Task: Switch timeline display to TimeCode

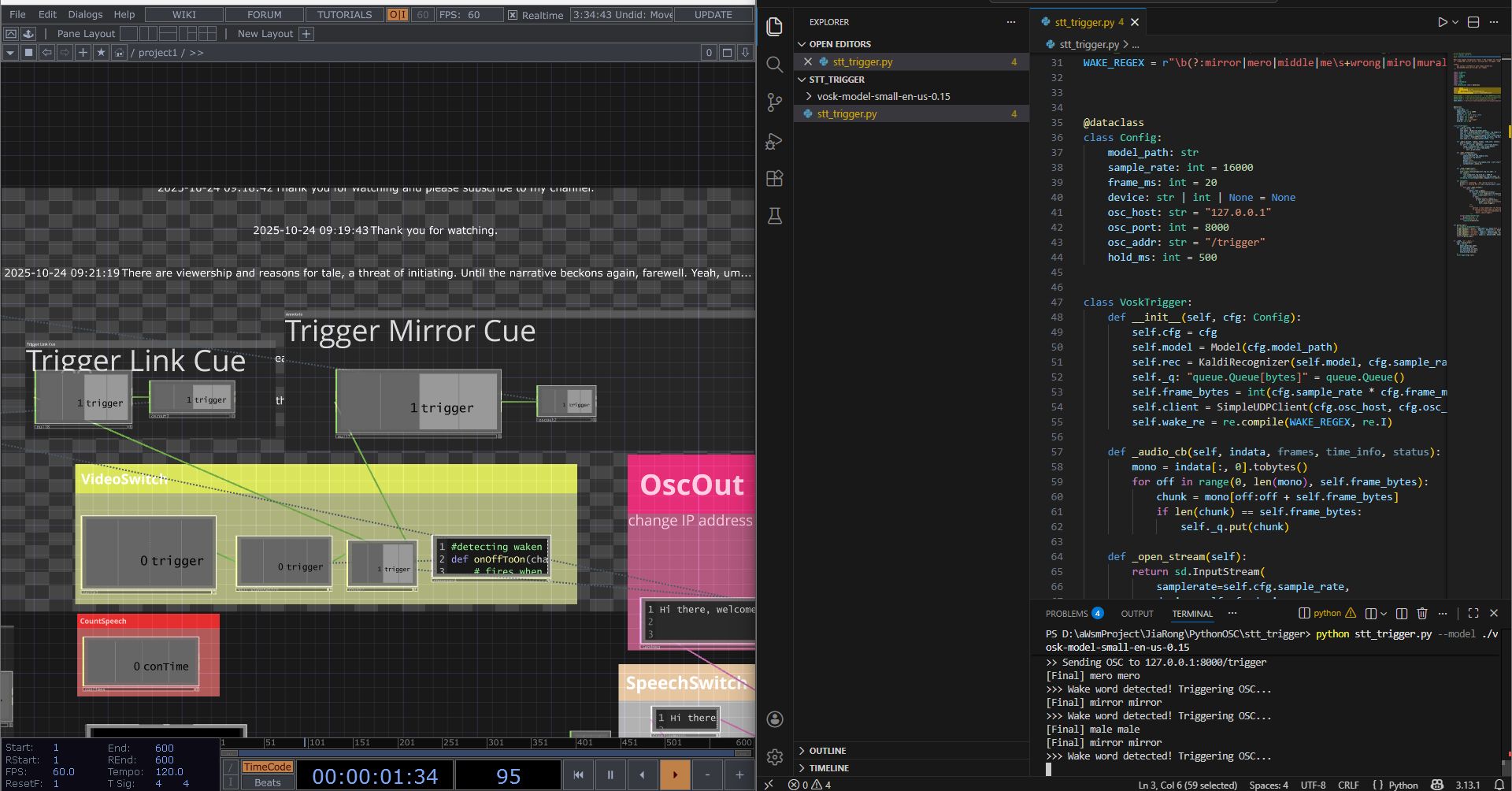Action: pyautogui.click(x=268, y=767)
